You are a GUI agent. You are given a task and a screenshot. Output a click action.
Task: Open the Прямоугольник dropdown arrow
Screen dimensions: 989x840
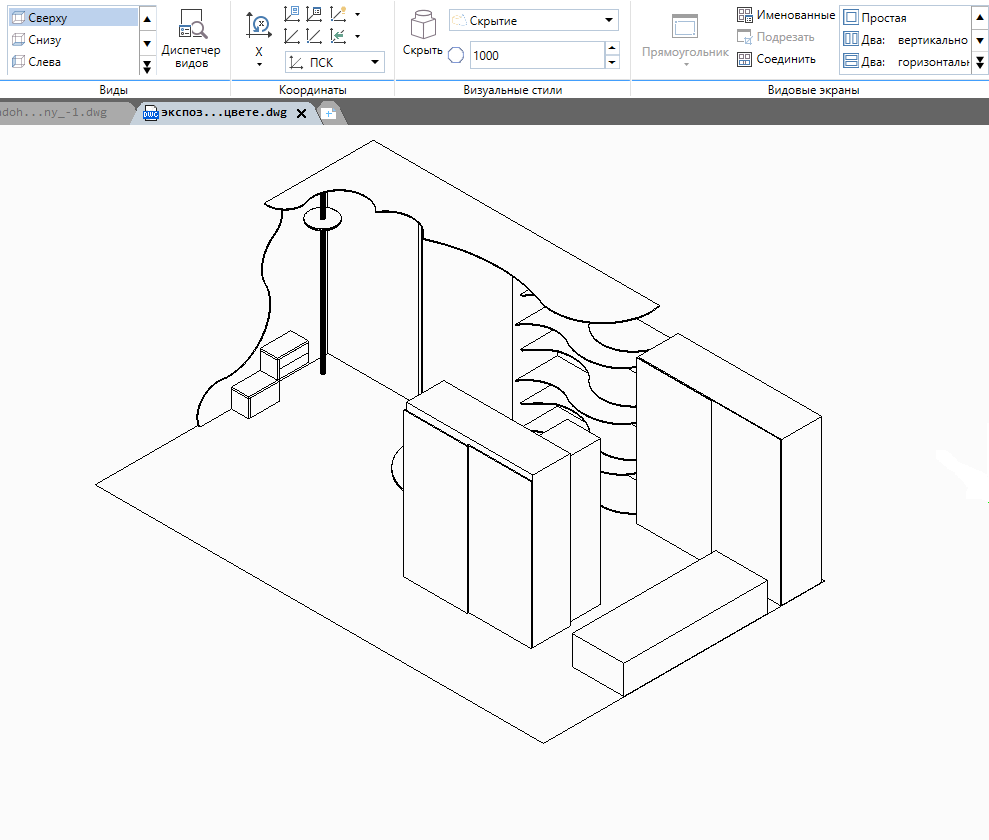coord(686,64)
